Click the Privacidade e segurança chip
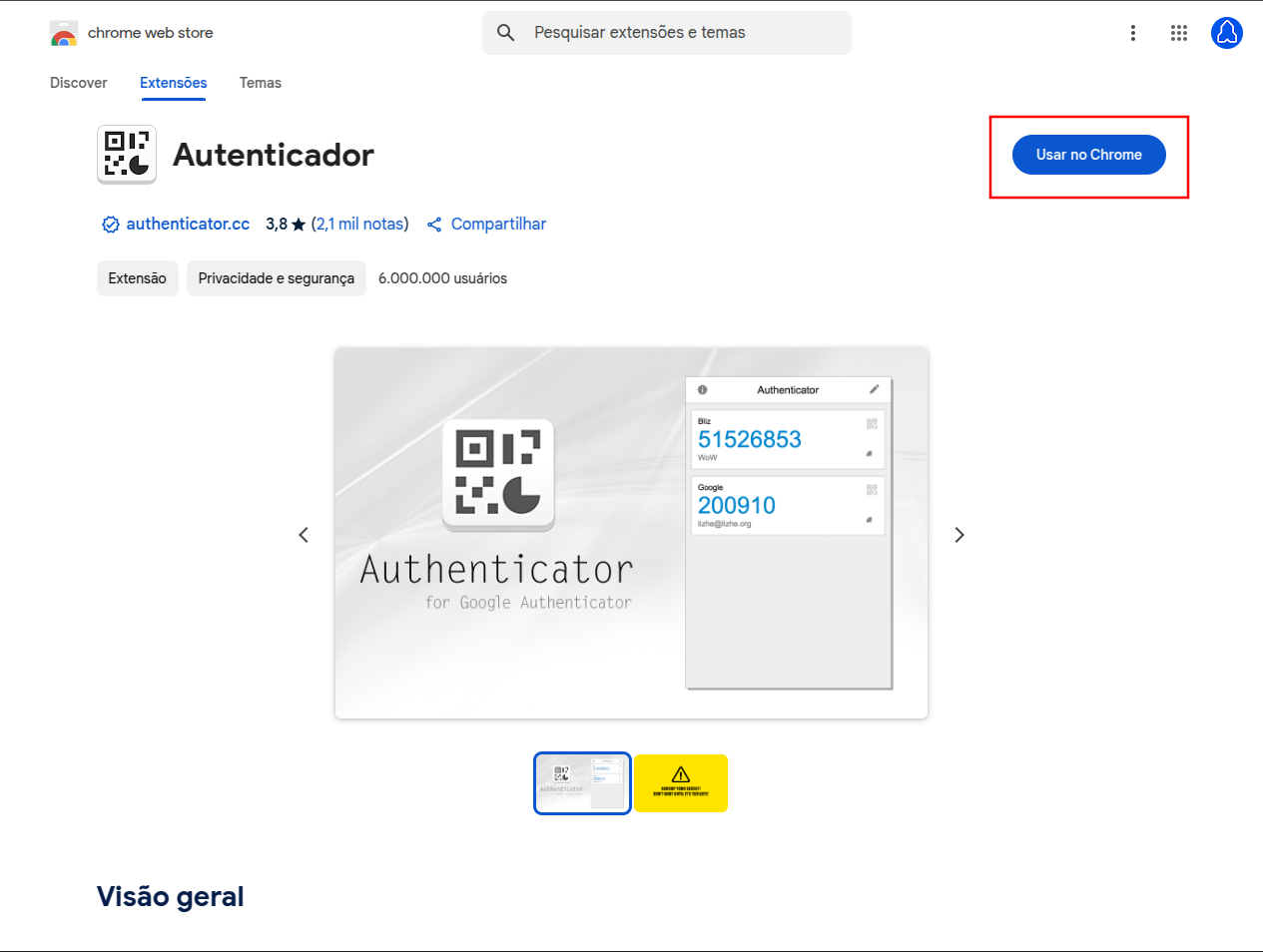 click(x=277, y=278)
